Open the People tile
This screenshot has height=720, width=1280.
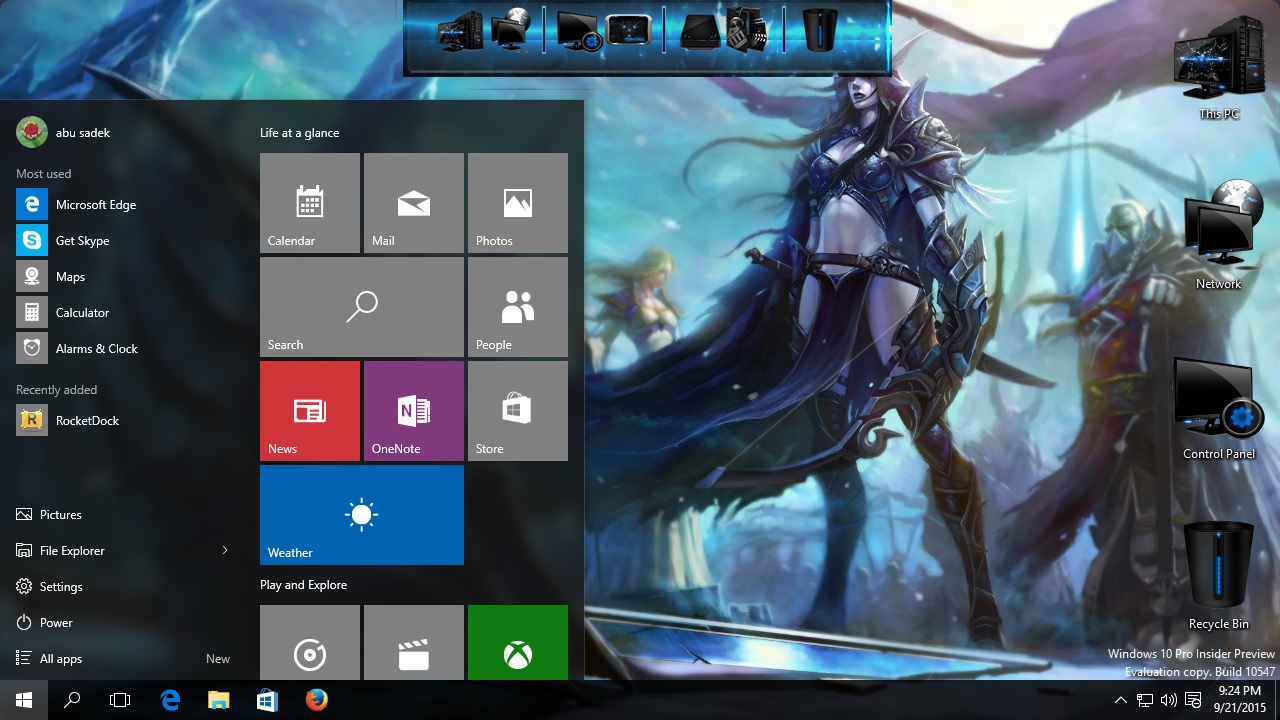(x=518, y=307)
